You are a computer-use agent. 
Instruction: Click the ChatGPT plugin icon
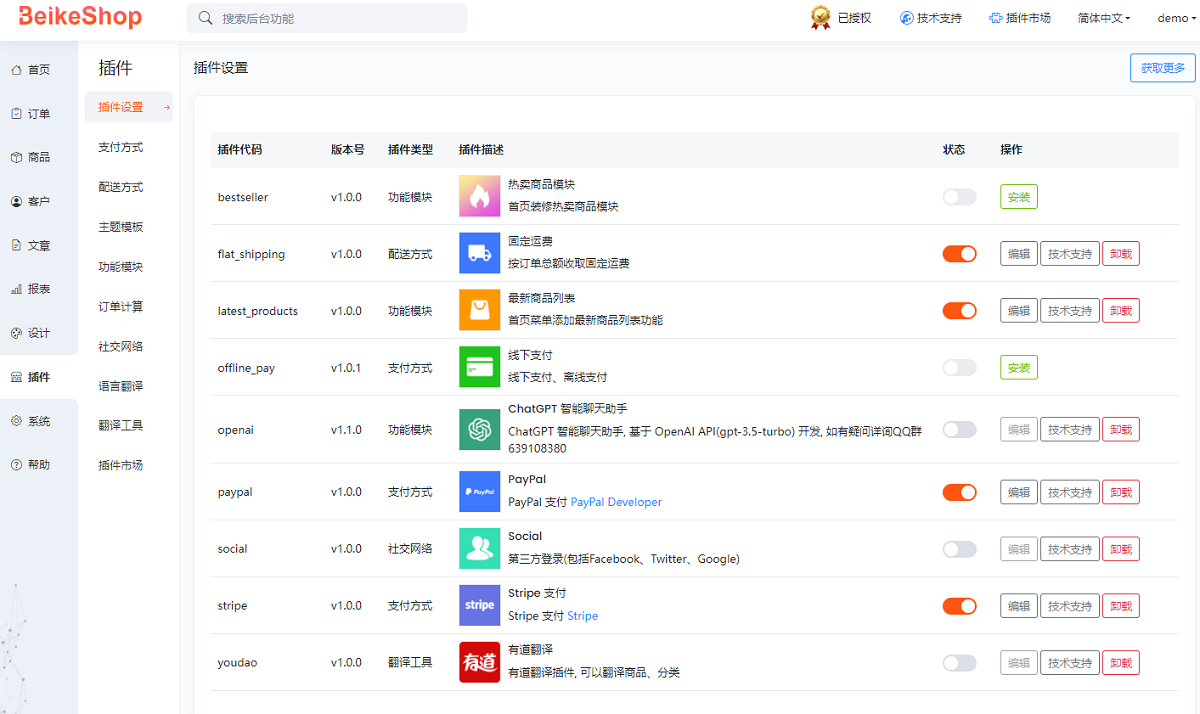[x=479, y=430]
